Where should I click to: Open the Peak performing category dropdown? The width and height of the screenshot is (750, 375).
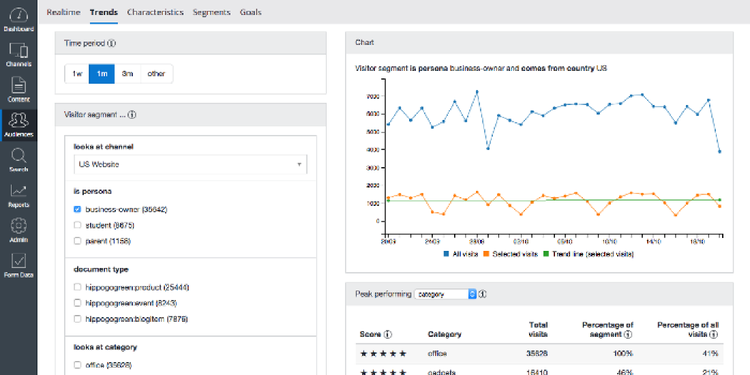click(x=445, y=294)
